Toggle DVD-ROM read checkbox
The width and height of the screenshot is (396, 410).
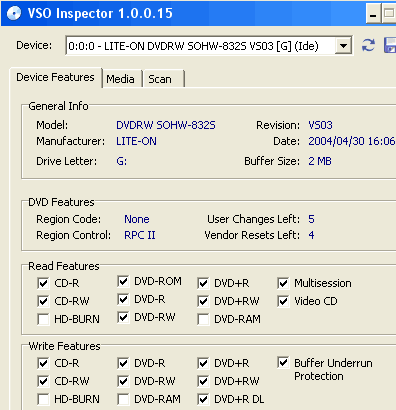point(123,281)
